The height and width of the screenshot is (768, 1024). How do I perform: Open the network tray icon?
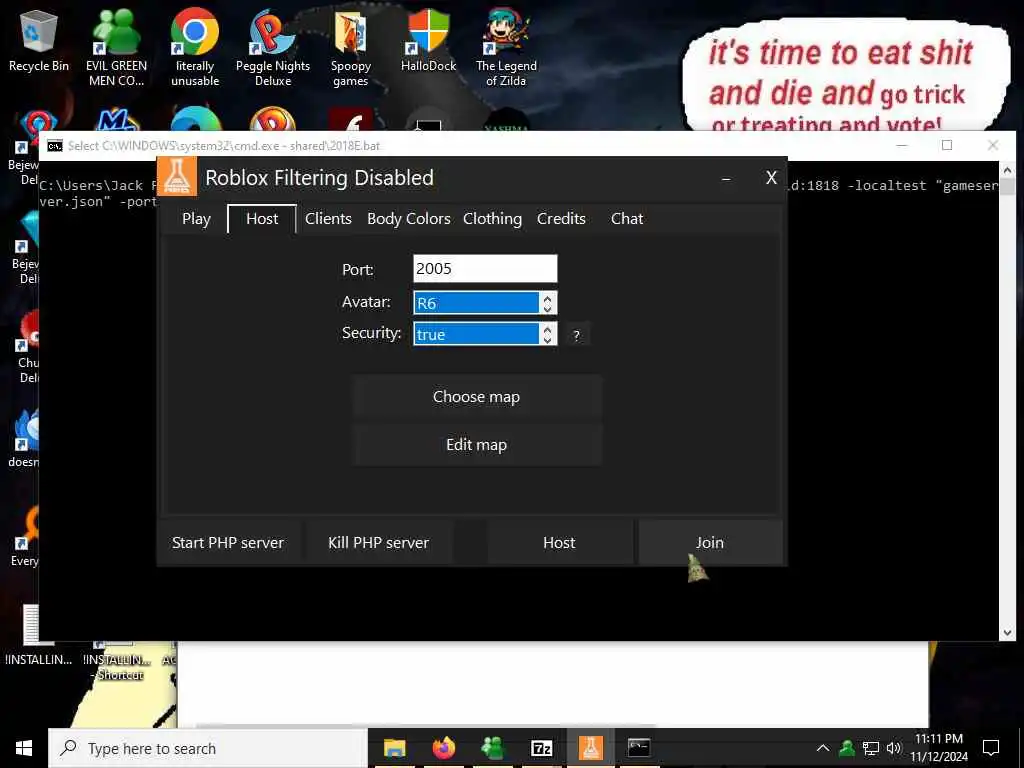871,748
